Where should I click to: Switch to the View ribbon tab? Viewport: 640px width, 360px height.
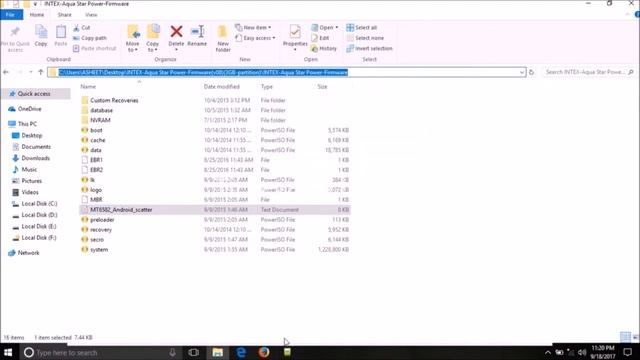[91, 15]
